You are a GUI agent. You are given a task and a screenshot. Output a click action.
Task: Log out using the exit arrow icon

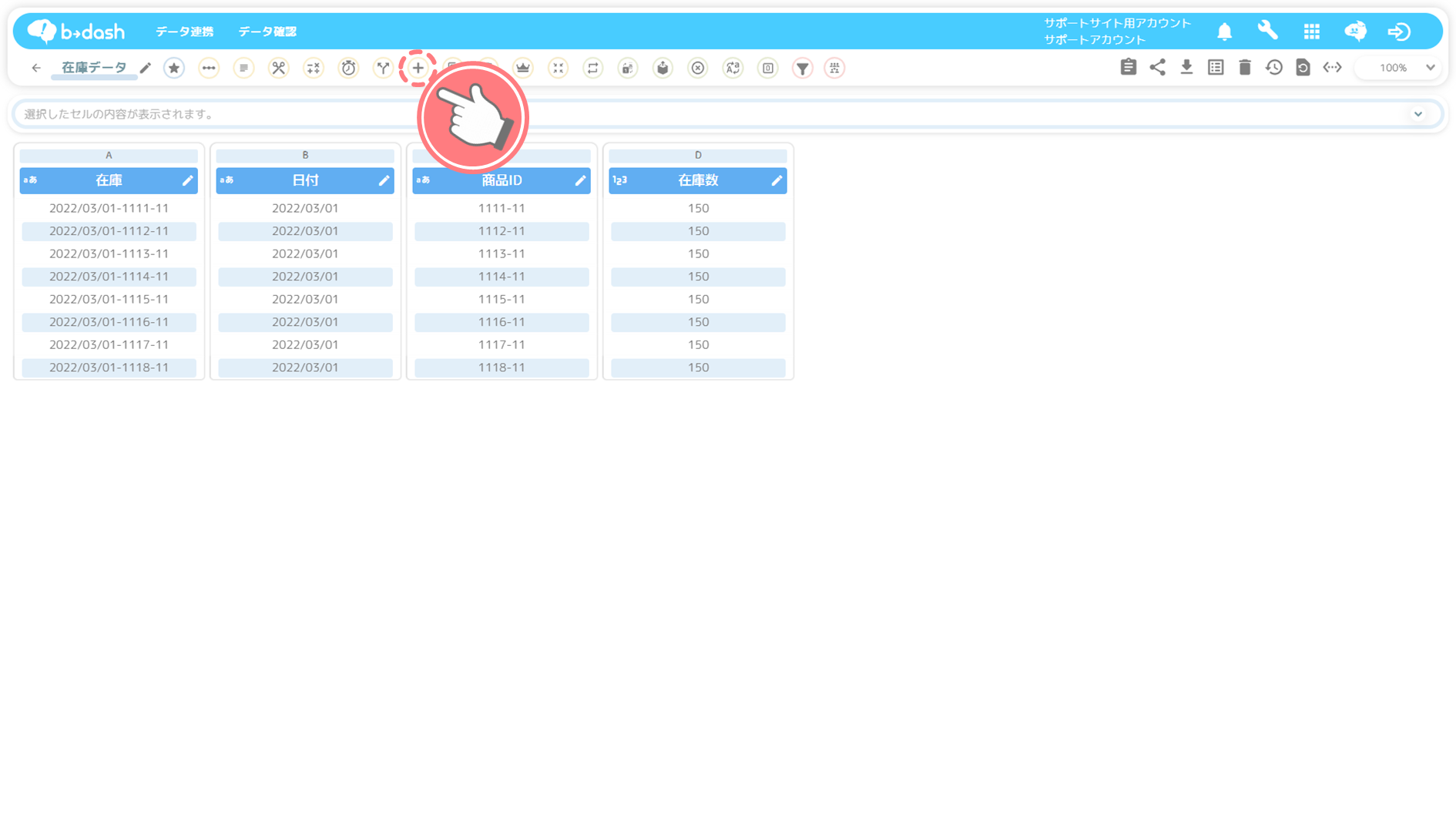(x=1399, y=32)
